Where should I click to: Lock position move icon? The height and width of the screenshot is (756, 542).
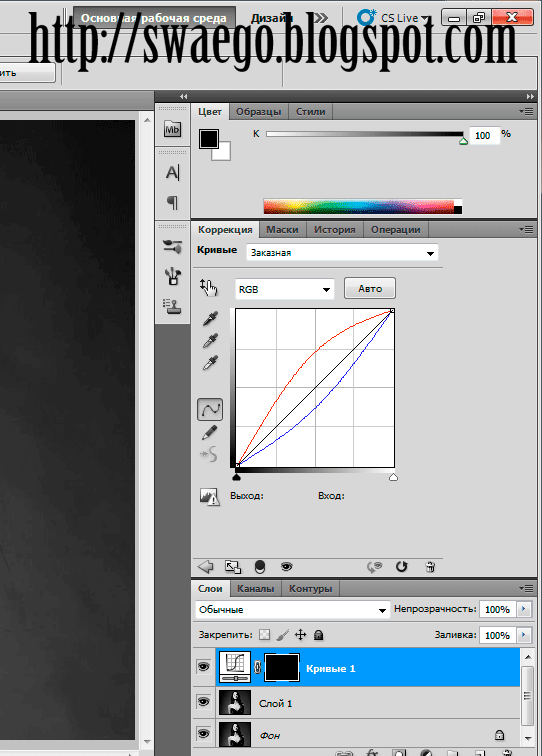[300, 634]
